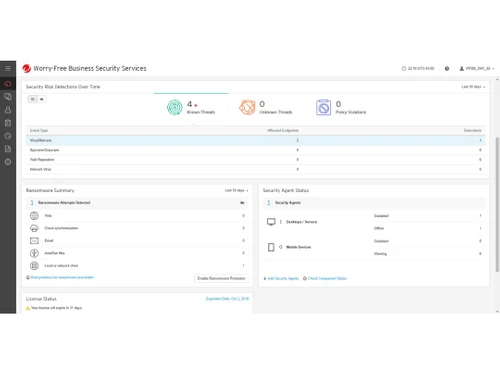Open best practices for ransomware prevention link
This screenshot has width=500, height=375.
coord(62,277)
